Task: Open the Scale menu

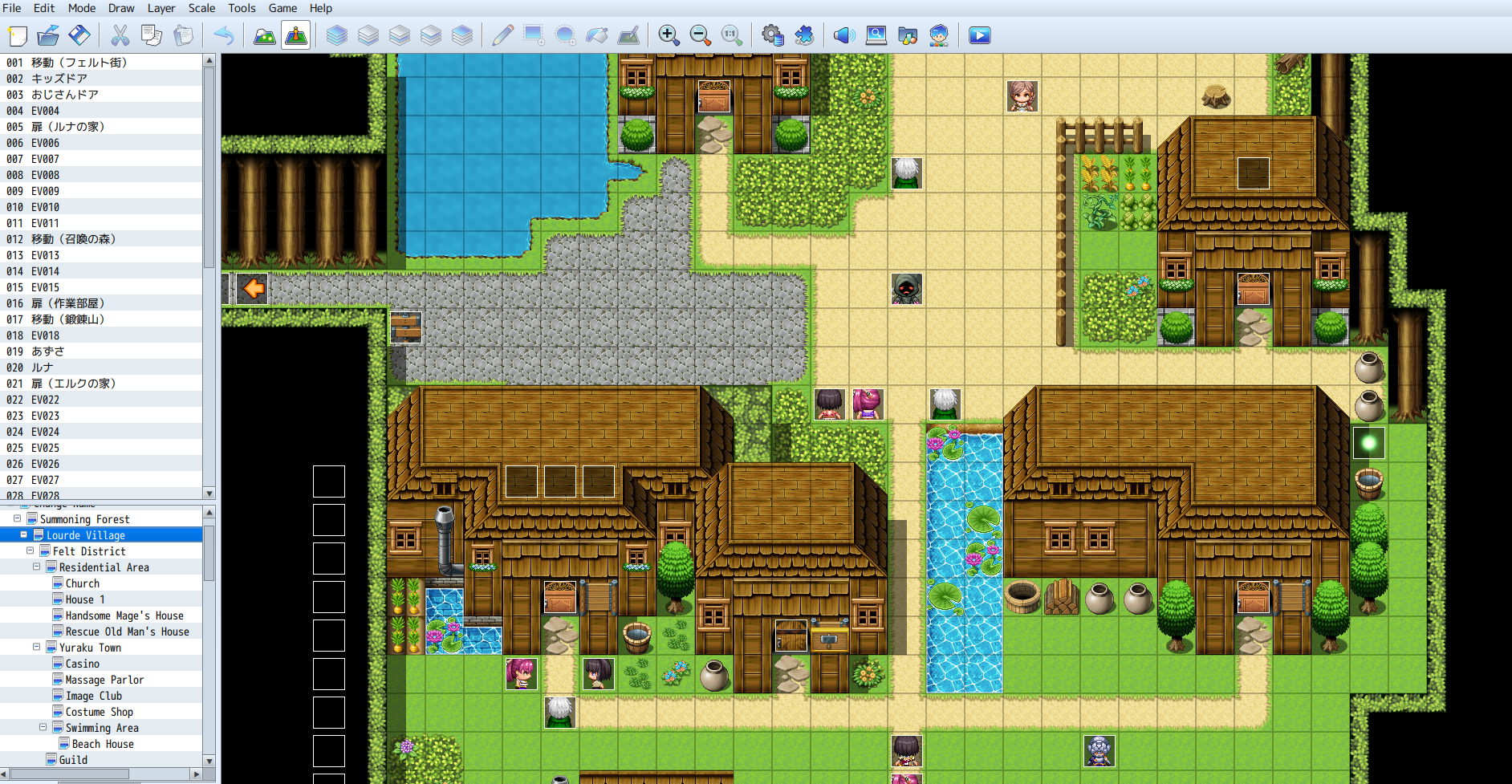Action: click(201, 8)
